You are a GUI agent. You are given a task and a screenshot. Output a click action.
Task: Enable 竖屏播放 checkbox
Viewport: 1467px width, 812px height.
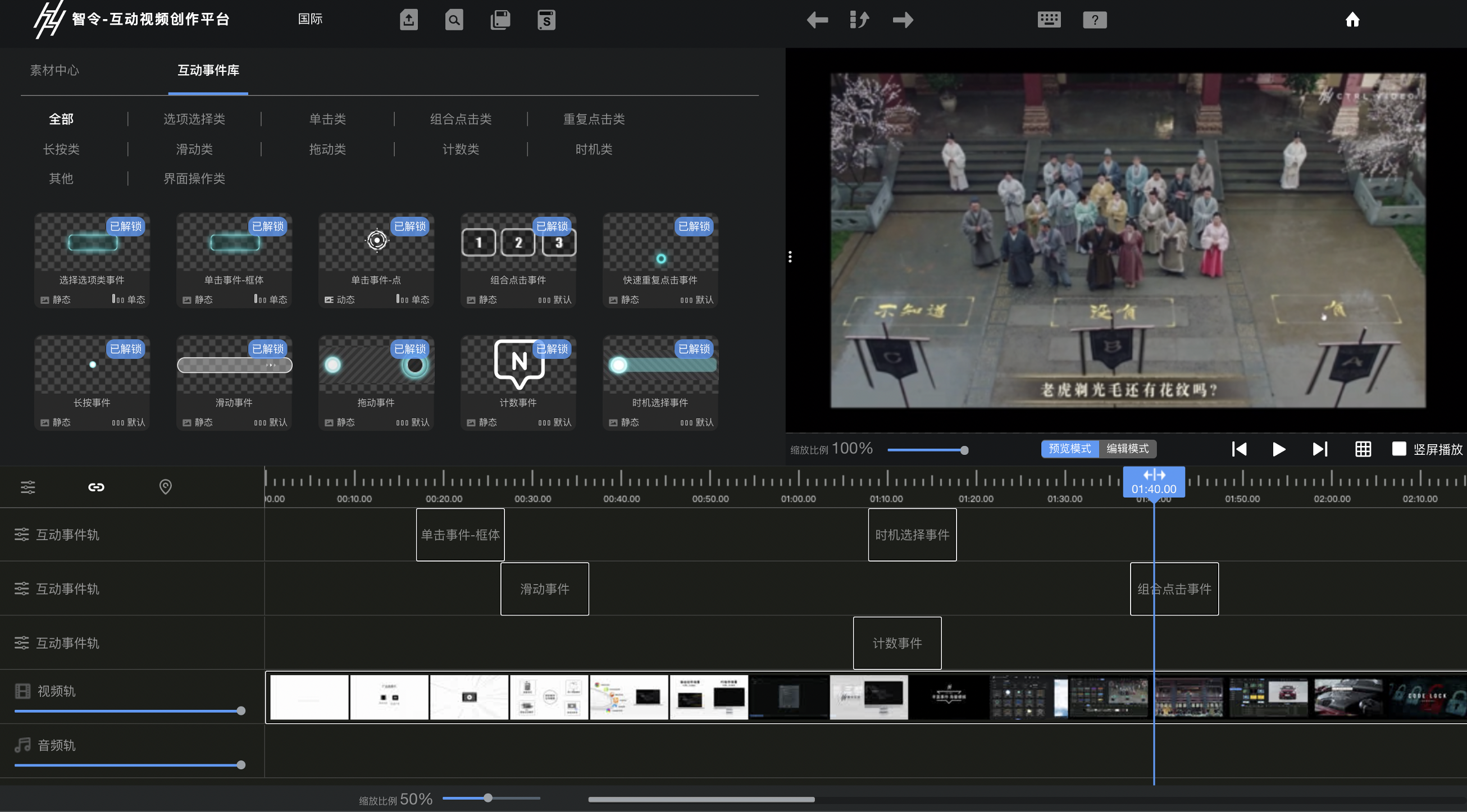point(1398,449)
